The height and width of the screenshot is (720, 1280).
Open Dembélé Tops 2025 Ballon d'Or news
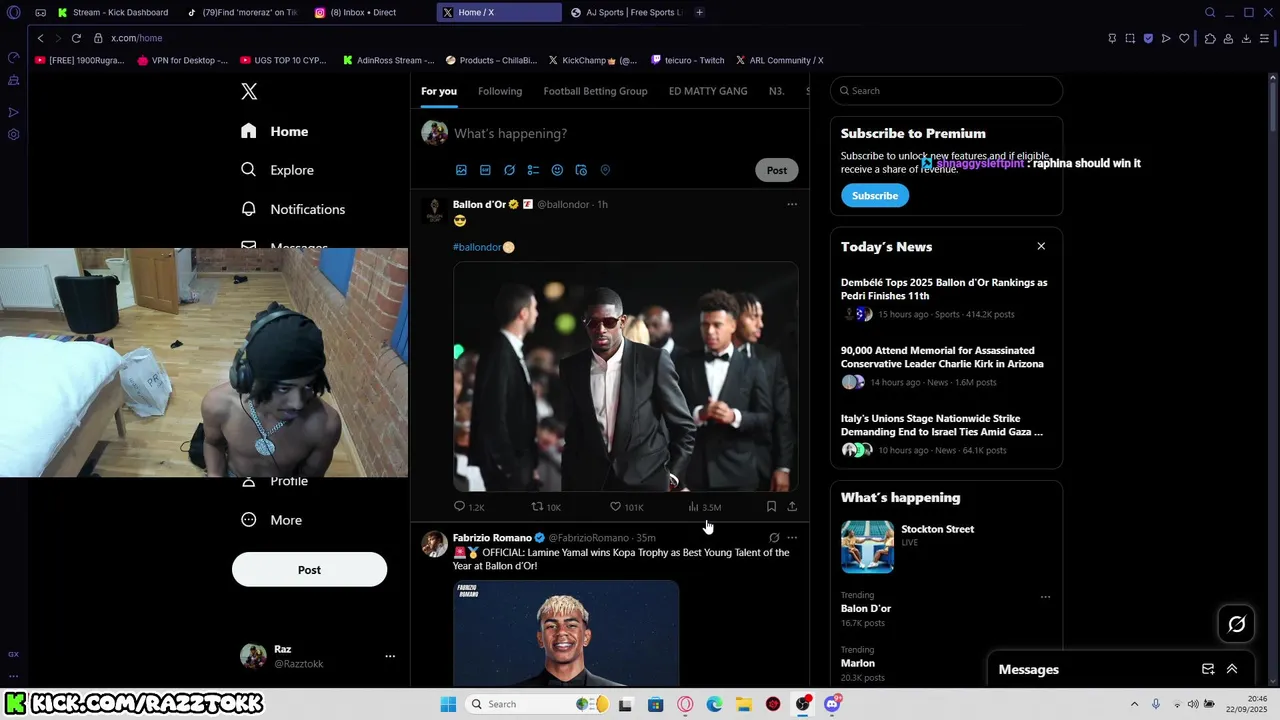946,298
